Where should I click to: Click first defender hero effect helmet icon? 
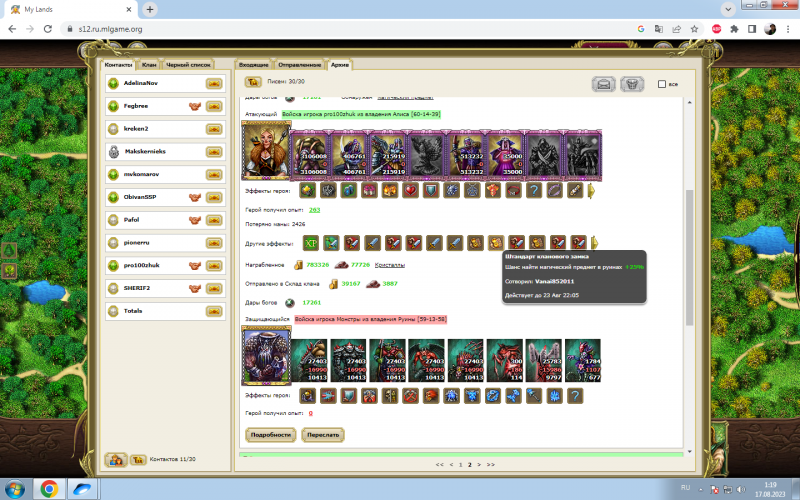pos(307,396)
